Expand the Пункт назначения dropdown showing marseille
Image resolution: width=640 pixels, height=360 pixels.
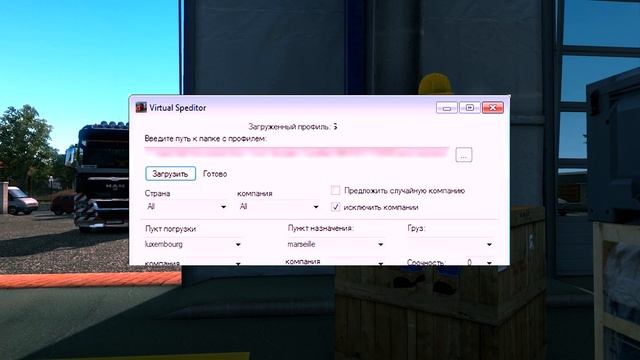(x=336, y=244)
